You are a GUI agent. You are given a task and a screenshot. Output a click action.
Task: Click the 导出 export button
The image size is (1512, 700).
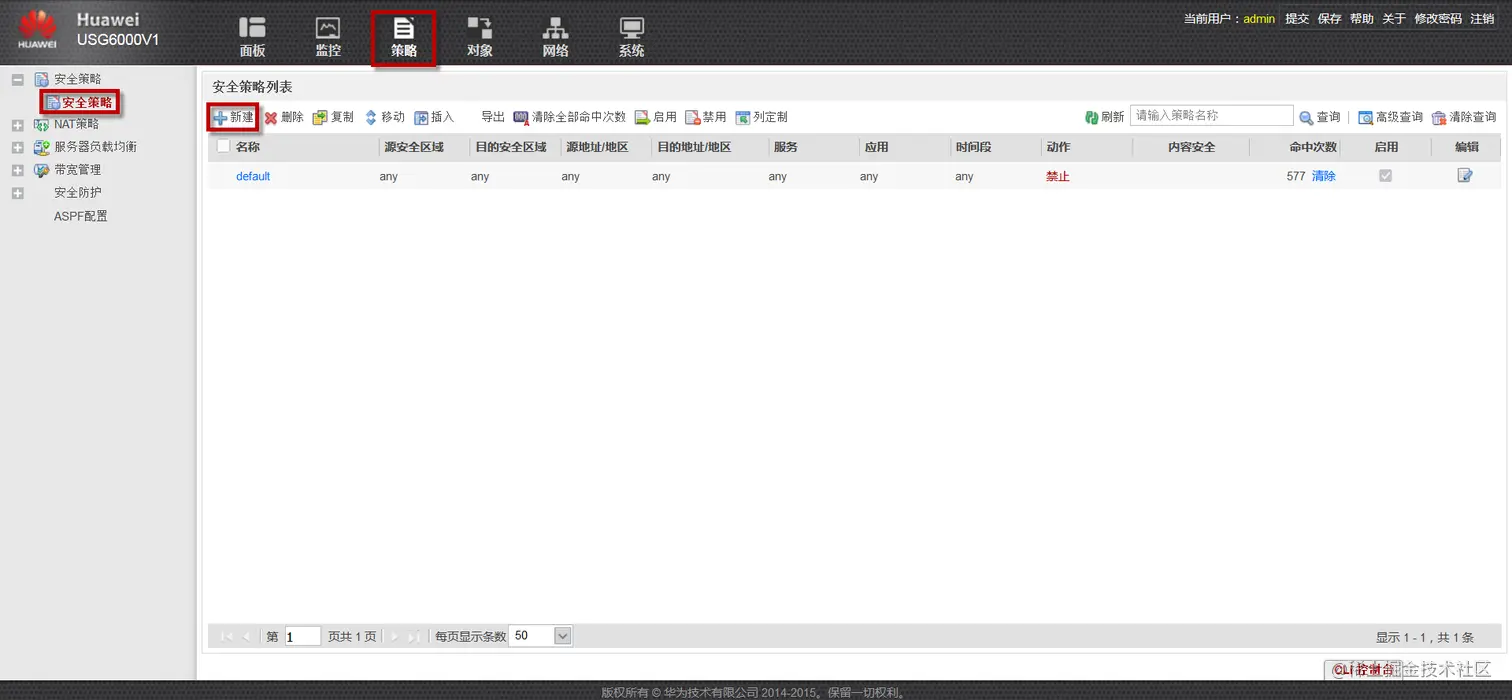(493, 117)
